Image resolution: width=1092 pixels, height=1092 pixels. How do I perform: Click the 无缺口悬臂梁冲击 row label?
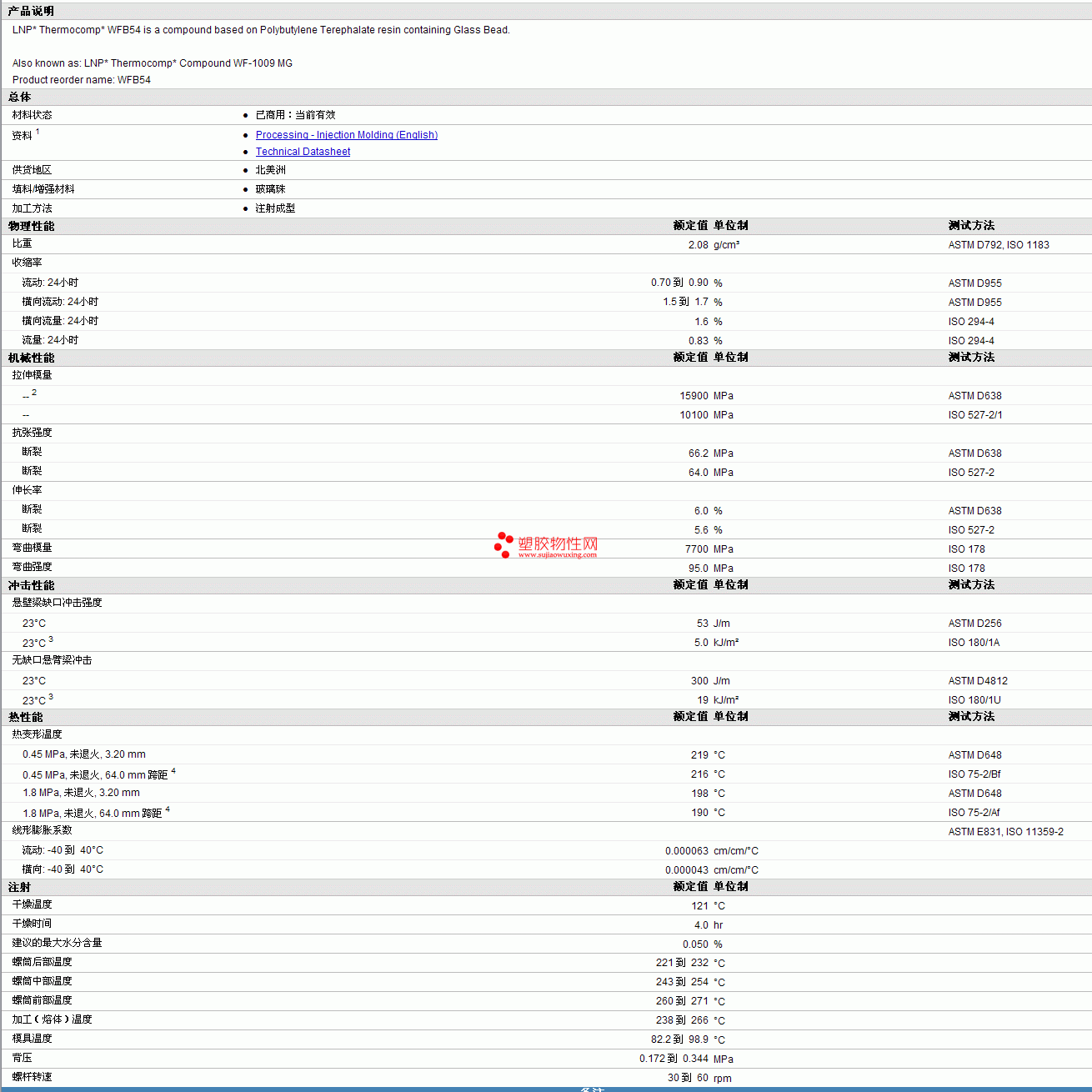(52, 660)
